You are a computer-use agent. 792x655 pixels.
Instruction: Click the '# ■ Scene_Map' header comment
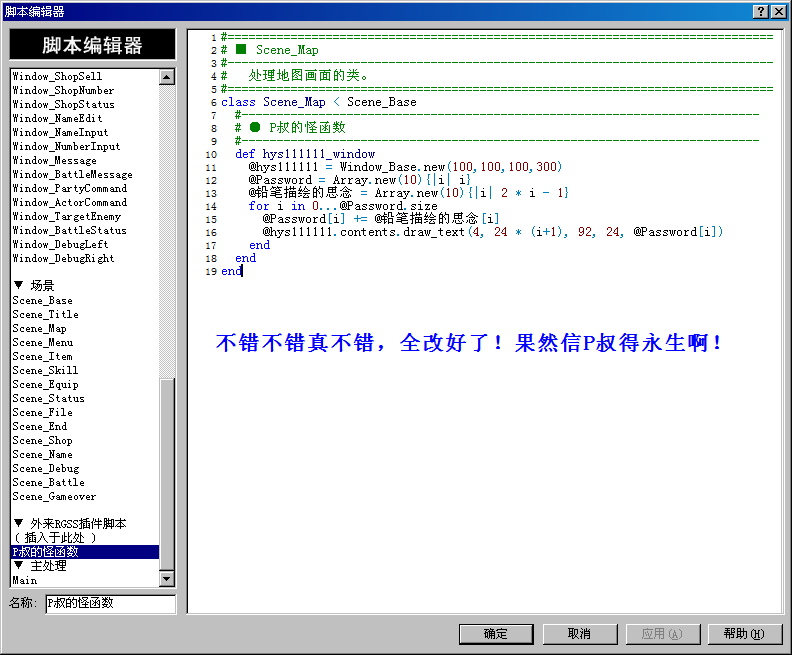tap(270, 50)
